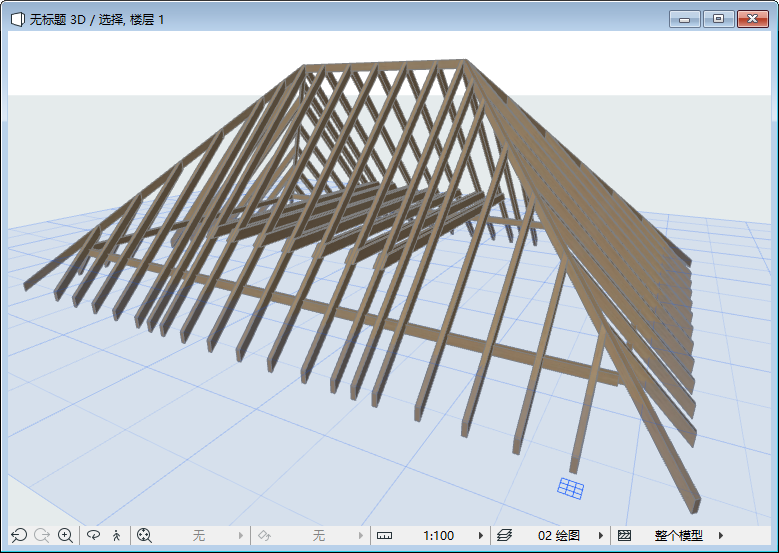Click the small blue grid origin marker
Screen dimensions: 779x553
pyautogui.click(x=570, y=488)
